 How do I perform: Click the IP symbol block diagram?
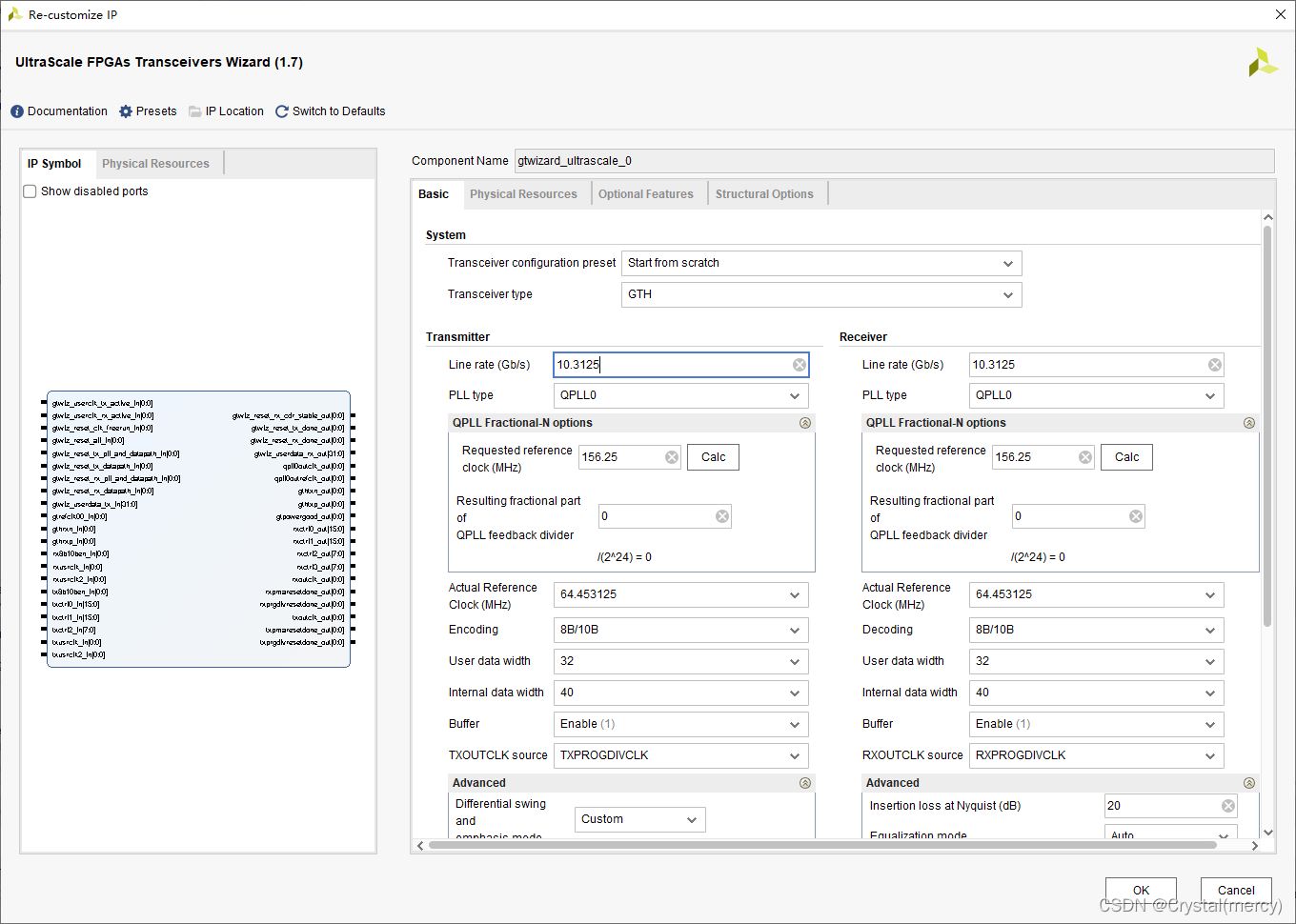[x=198, y=530]
